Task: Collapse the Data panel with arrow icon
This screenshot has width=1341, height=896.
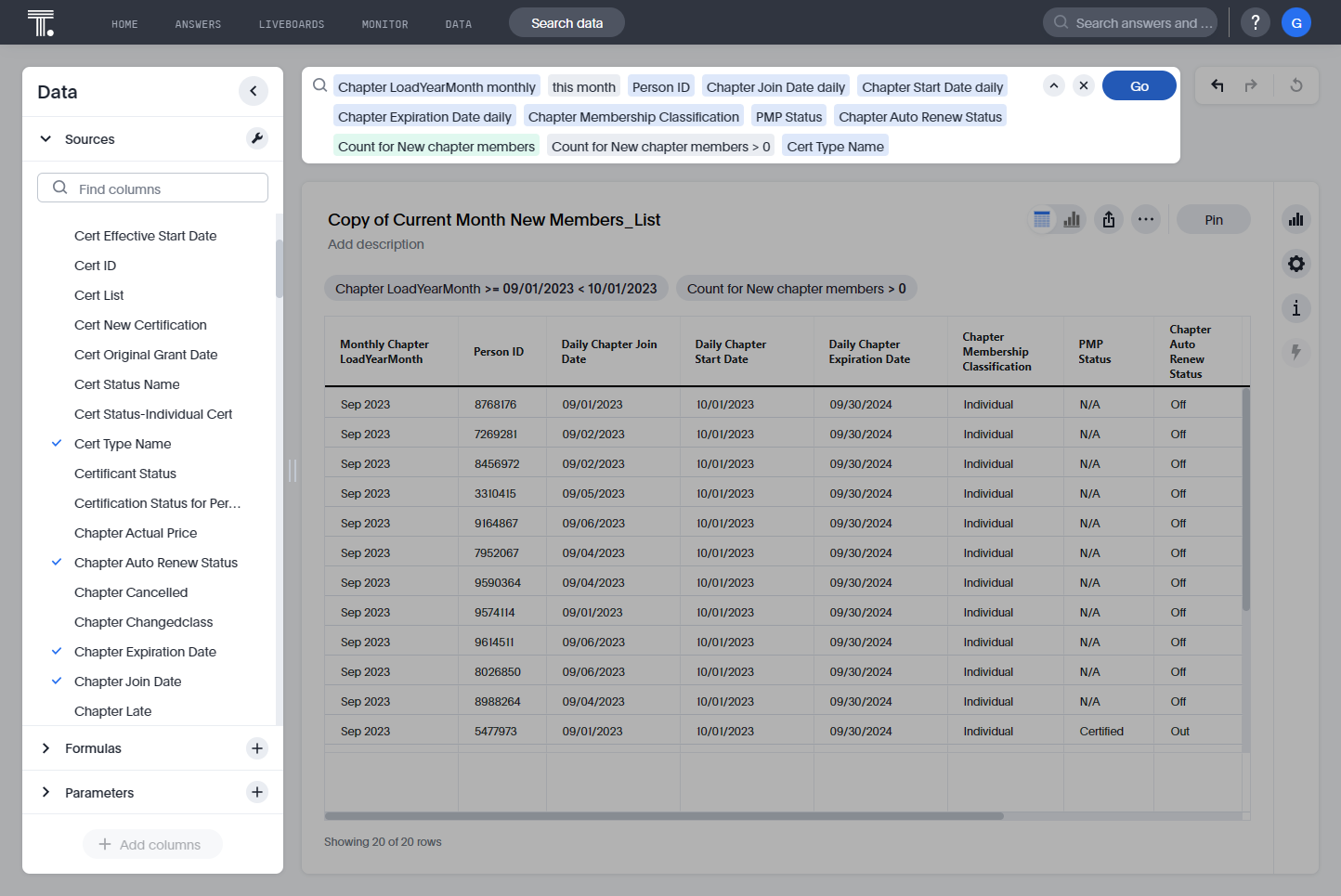Action: point(254,91)
